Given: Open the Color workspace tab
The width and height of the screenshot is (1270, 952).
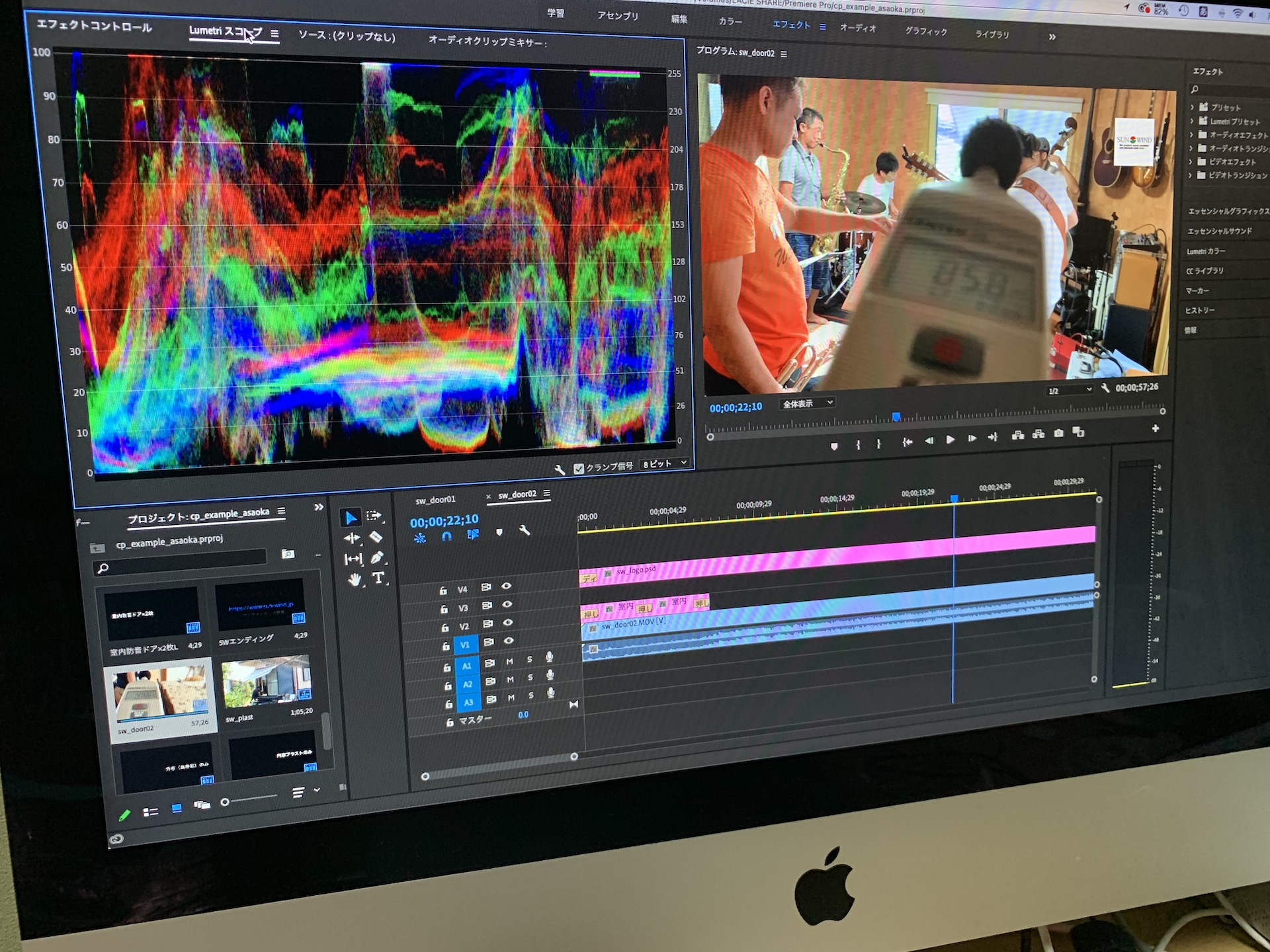Looking at the screenshot, I should pyautogui.click(x=730, y=21).
